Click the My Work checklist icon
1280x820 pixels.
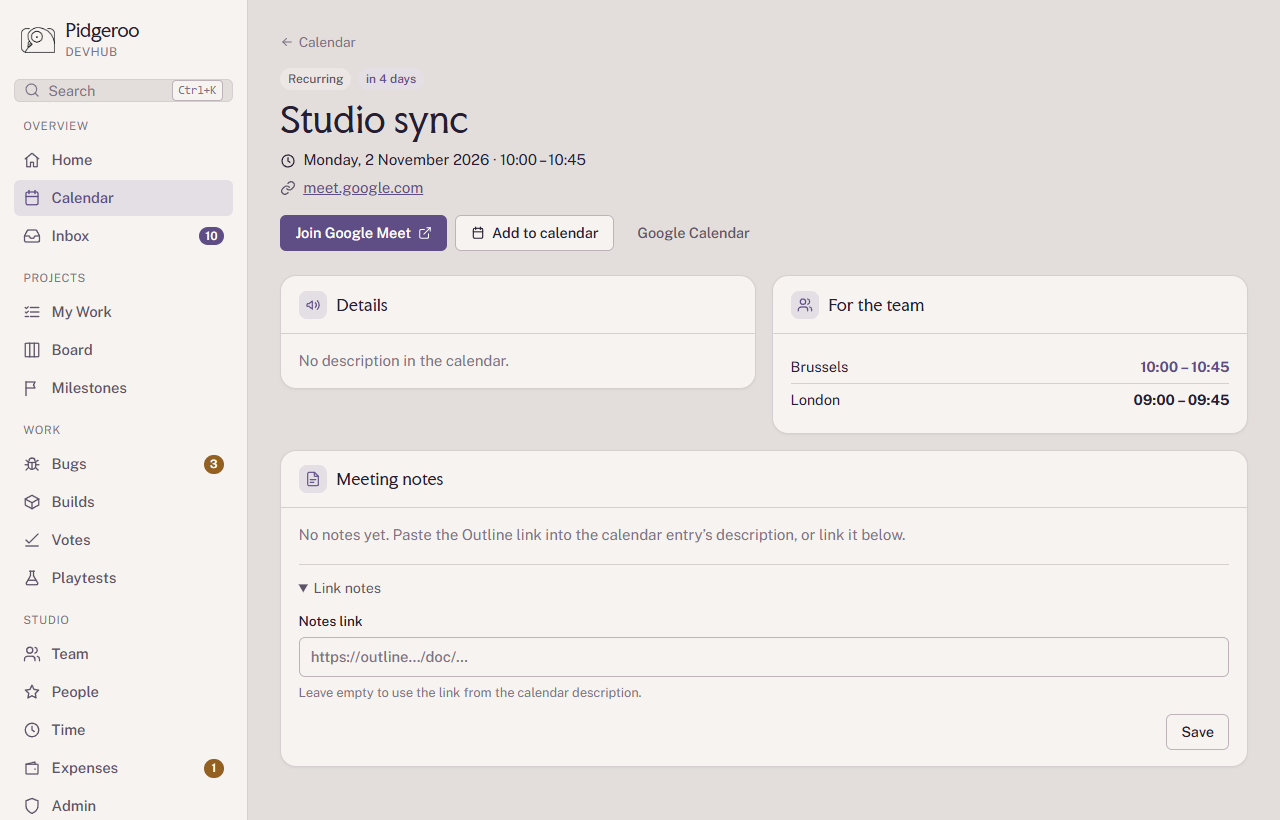point(32,312)
